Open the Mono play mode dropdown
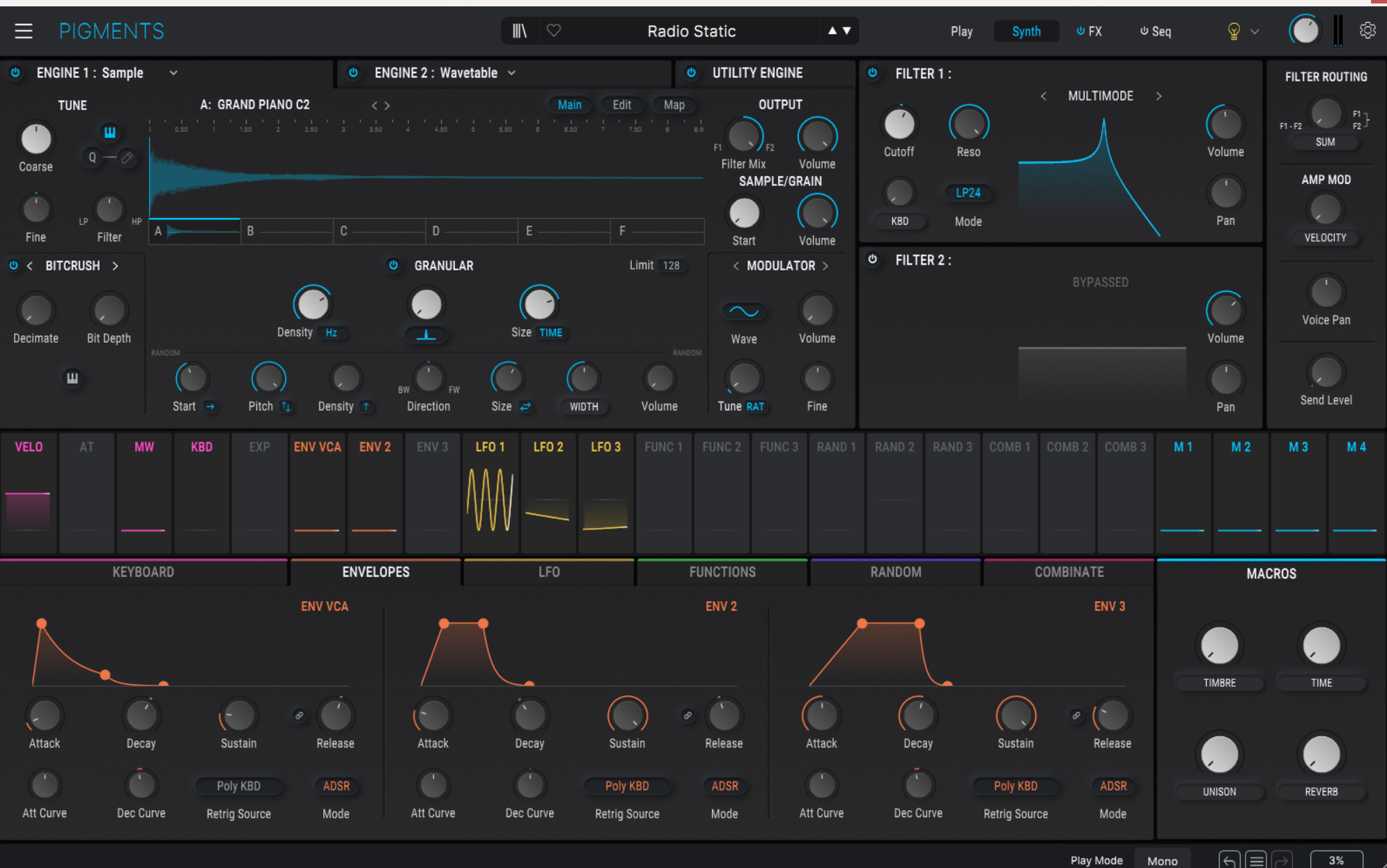 (x=1162, y=860)
